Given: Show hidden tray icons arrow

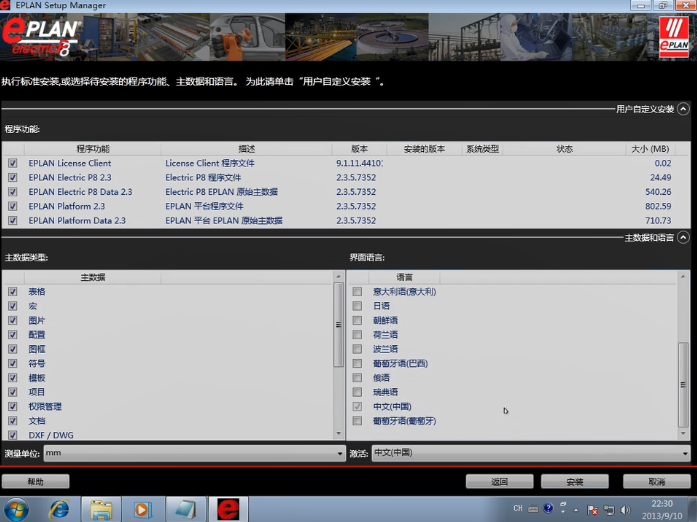Looking at the screenshot, I should click(576, 510).
